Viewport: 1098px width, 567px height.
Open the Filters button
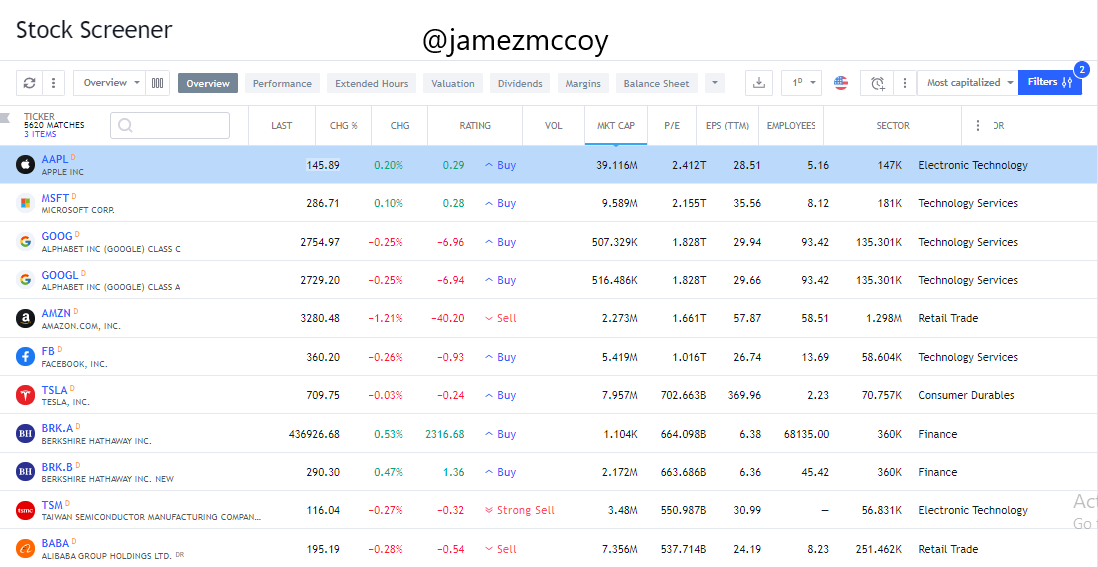click(1050, 83)
